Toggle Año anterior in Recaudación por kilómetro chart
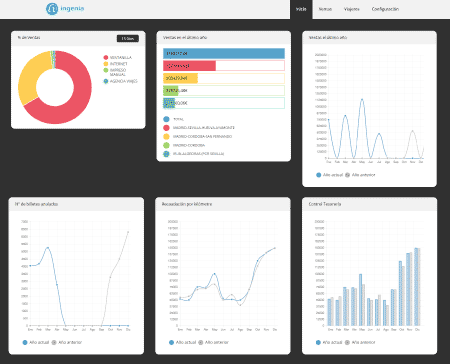Screen dimensions: 450x364 pos(213,342)
